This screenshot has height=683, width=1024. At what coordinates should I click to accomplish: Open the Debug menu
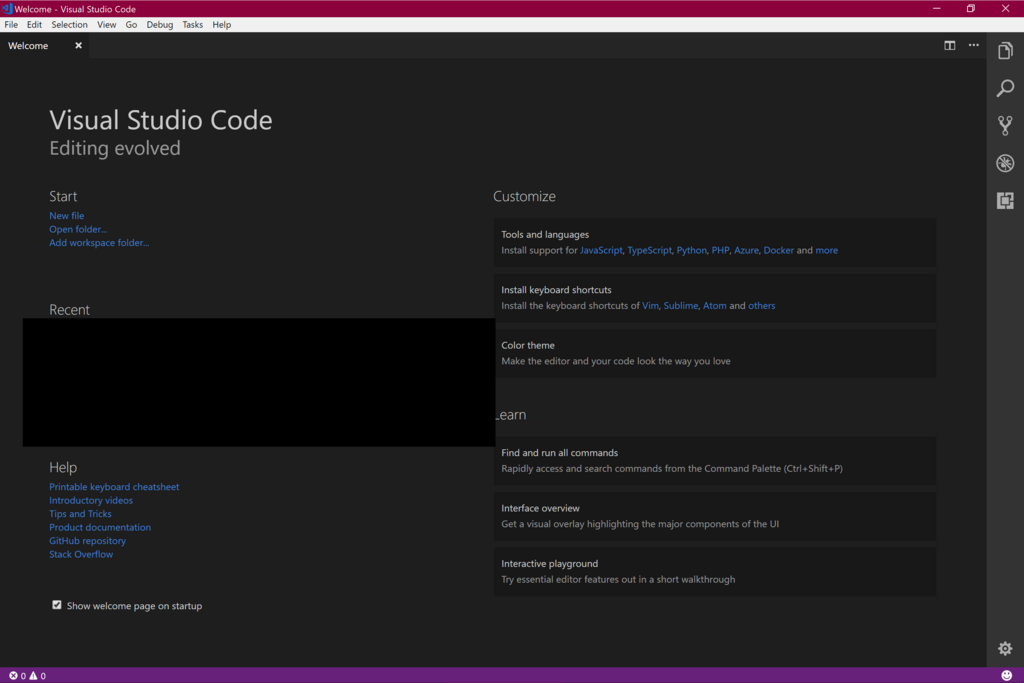(159, 24)
